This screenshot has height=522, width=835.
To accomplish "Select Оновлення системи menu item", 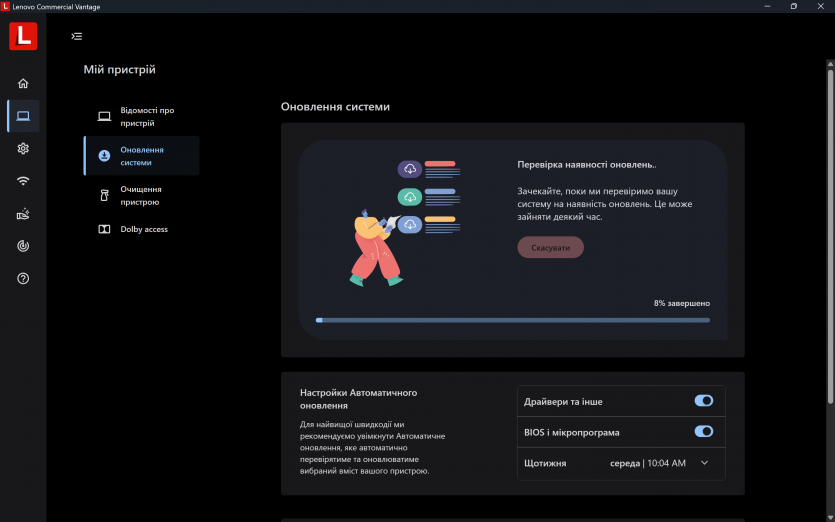I will tap(141, 156).
